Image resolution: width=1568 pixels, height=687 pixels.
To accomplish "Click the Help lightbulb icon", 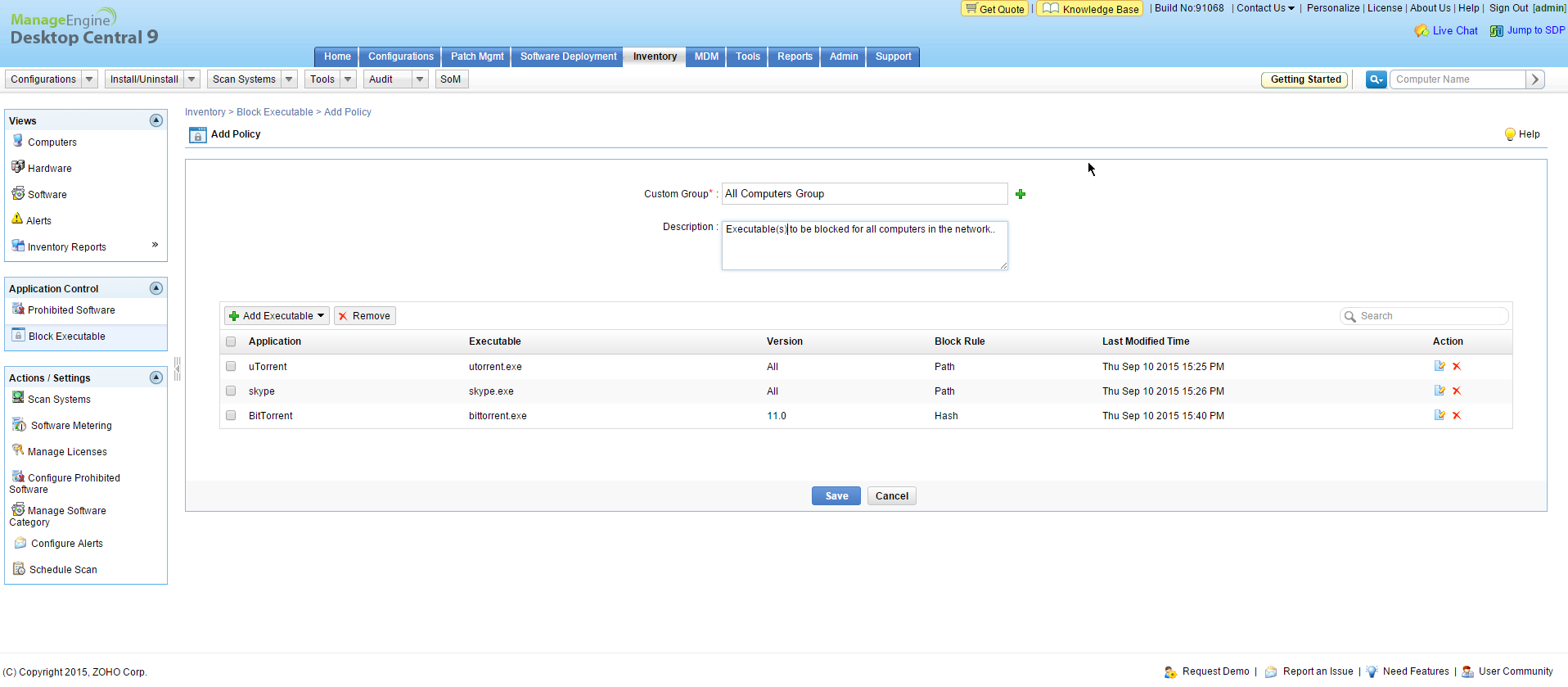I will click(1510, 134).
